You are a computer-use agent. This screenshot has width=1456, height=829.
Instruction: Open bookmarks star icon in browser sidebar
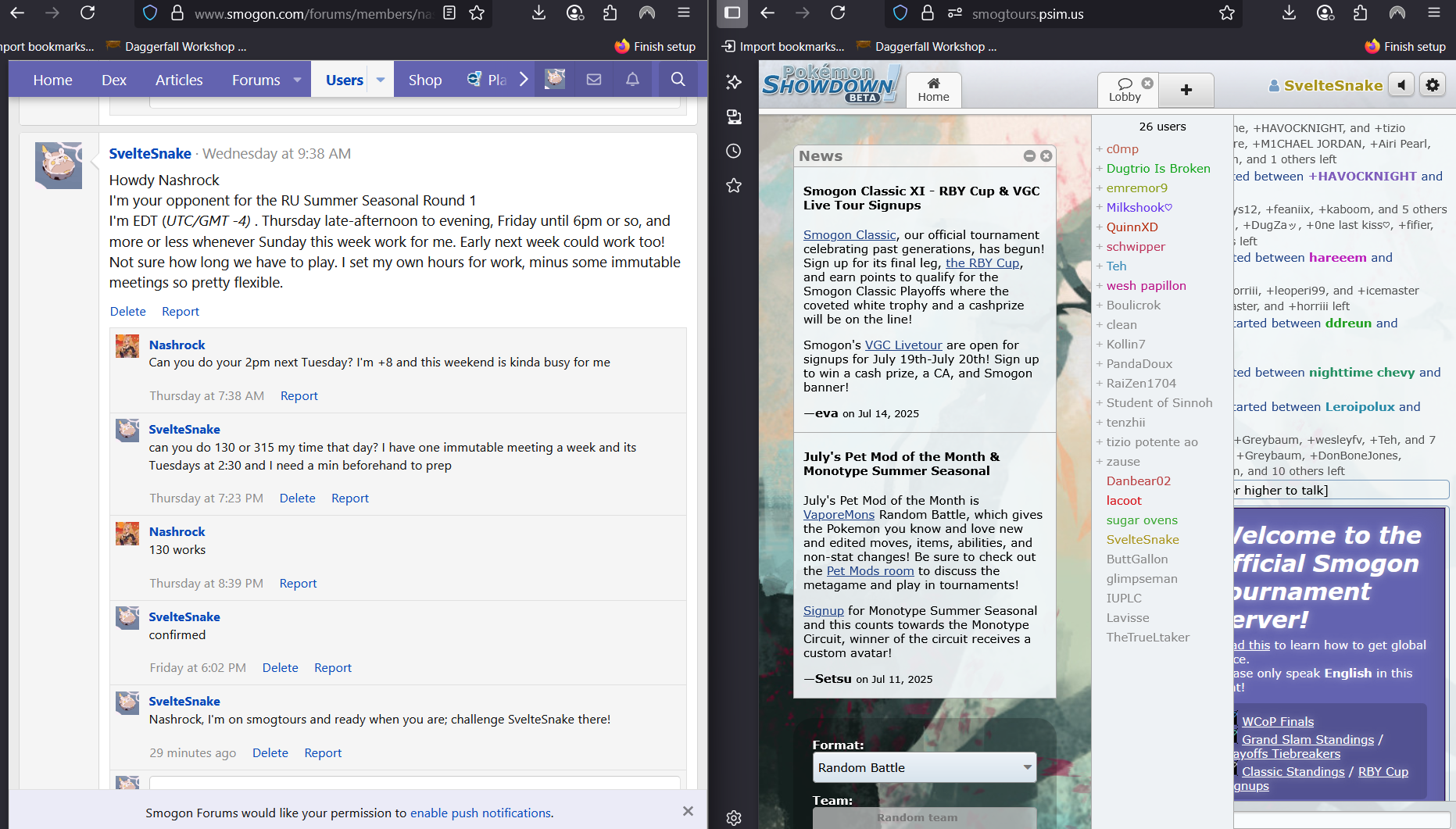[733, 185]
